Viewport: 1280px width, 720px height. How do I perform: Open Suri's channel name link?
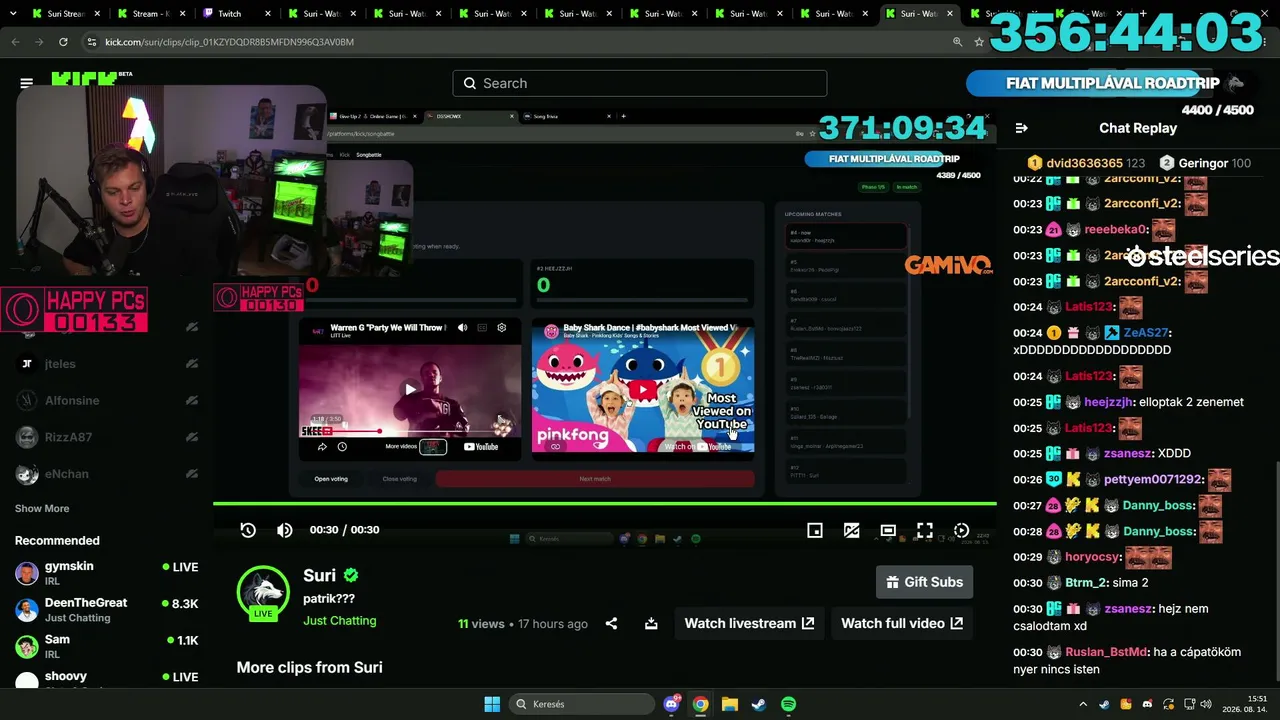click(319, 575)
